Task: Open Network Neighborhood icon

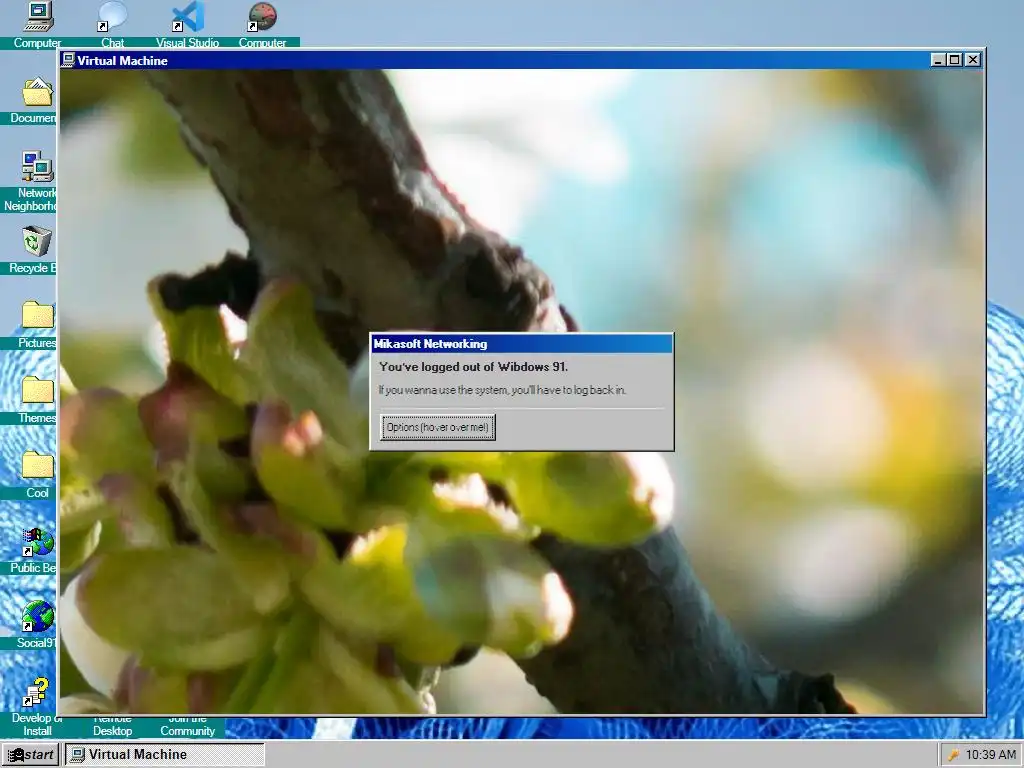Action: (37, 167)
